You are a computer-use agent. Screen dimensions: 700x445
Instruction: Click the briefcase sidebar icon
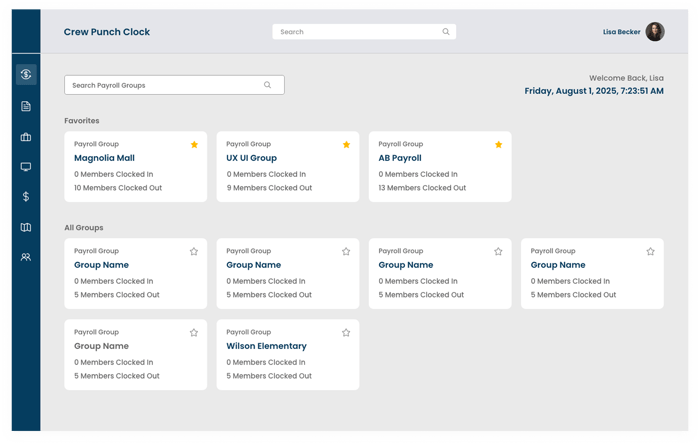coord(26,137)
